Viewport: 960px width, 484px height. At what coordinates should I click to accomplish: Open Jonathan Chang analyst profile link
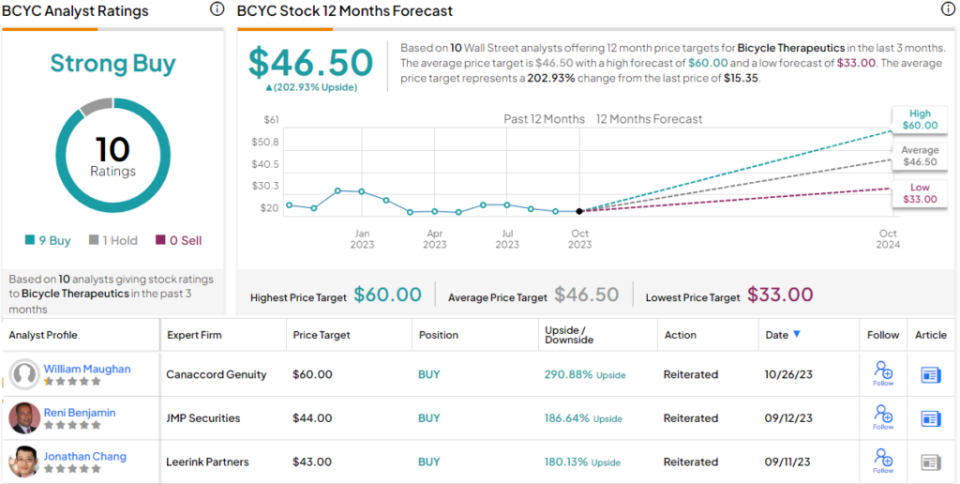pos(85,456)
